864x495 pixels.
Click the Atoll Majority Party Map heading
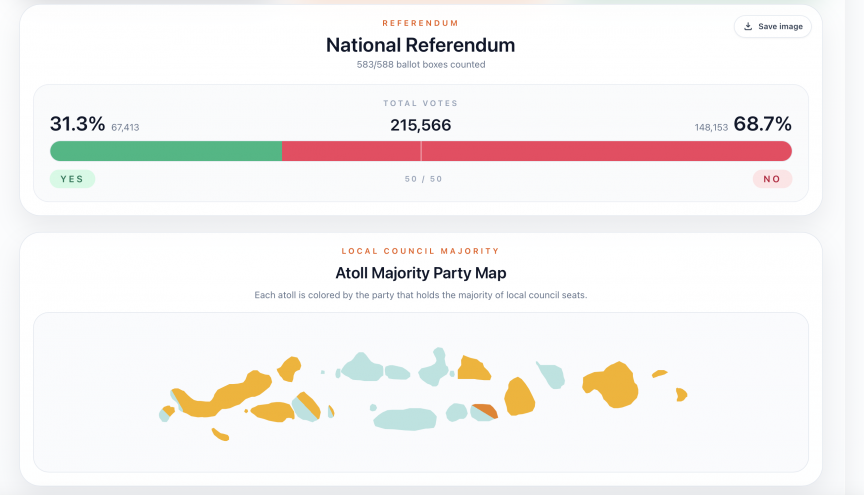[x=421, y=272]
